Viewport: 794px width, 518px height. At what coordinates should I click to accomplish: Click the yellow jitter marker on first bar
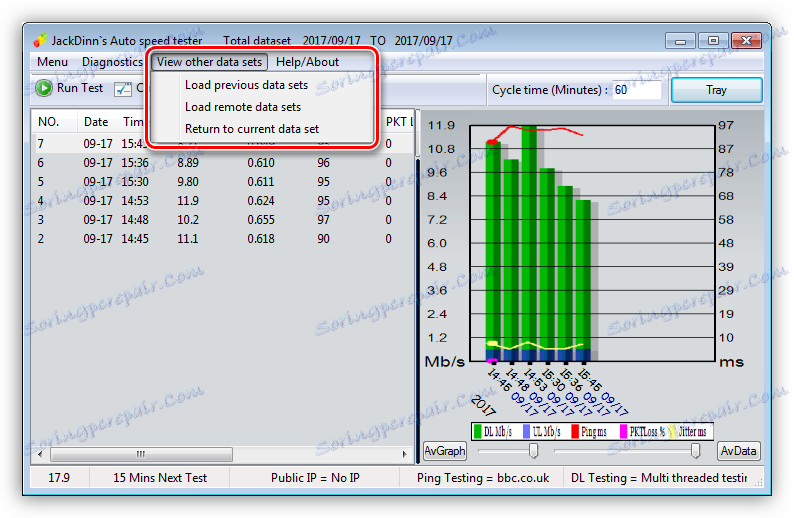click(x=492, y=344)
